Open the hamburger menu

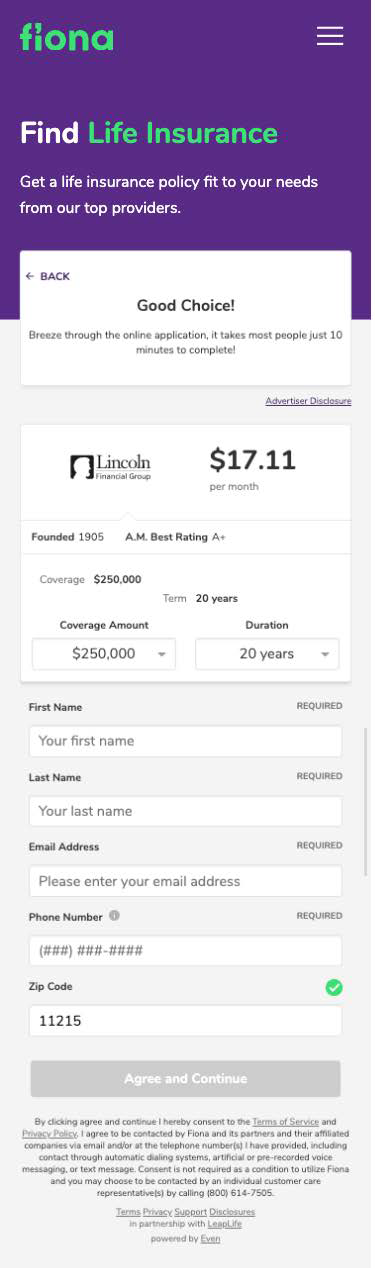tap(330, 36)
